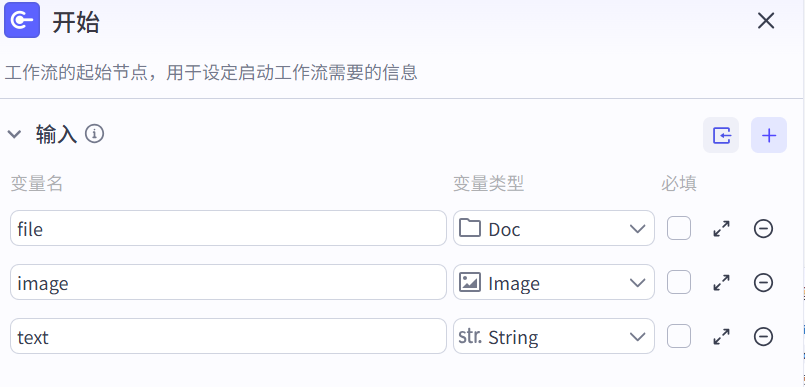The height and width of the screenshot is (387, 805).
Task: Expand the text variable details
Action: coord(722,337)
